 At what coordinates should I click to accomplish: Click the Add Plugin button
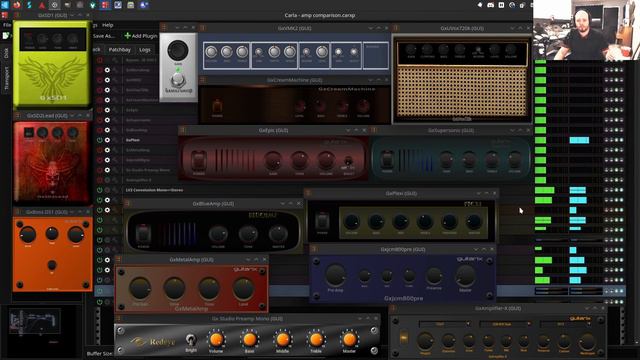click(141, 36)
